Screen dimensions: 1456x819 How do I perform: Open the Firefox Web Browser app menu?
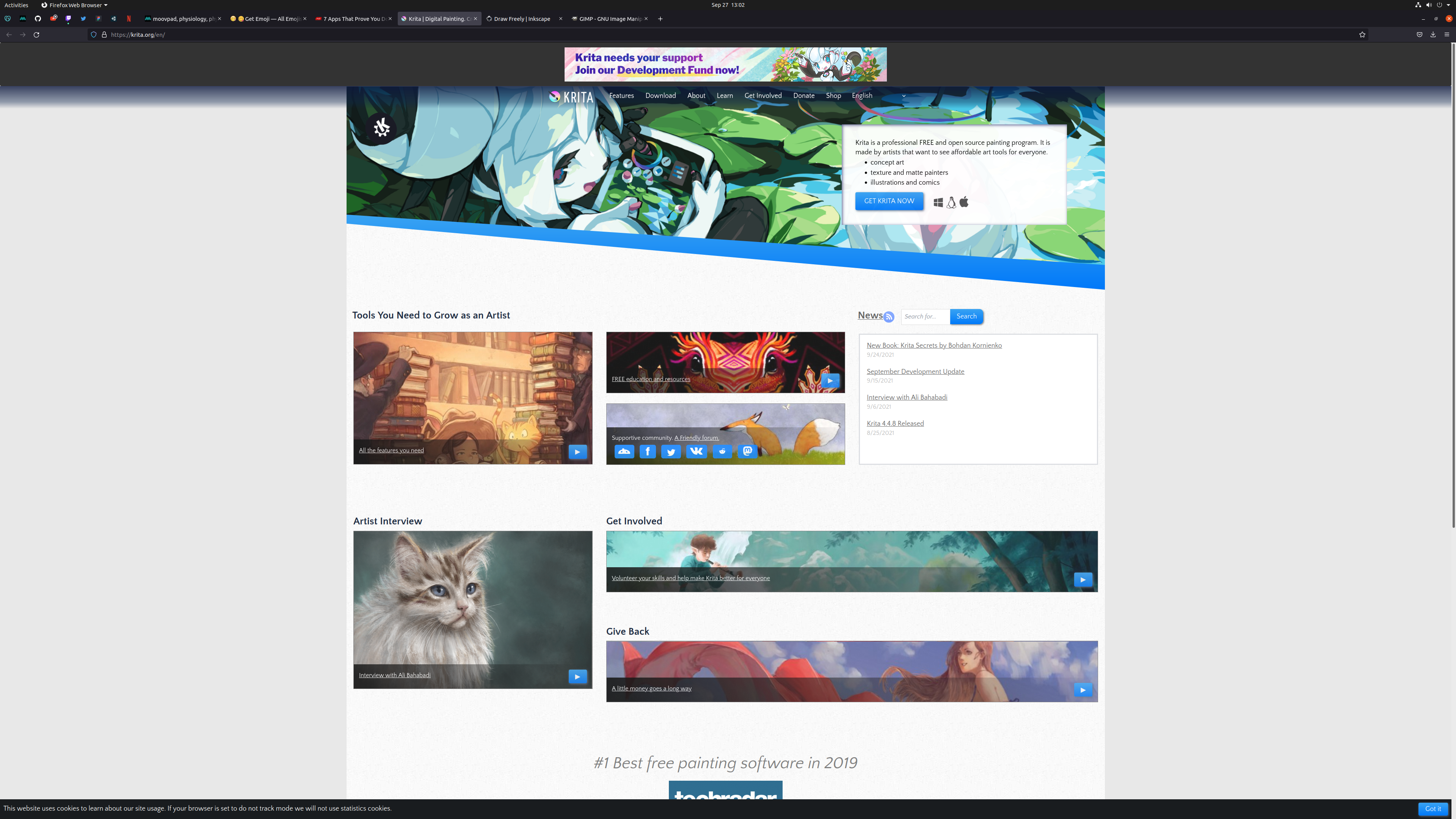tap(74, 5)
